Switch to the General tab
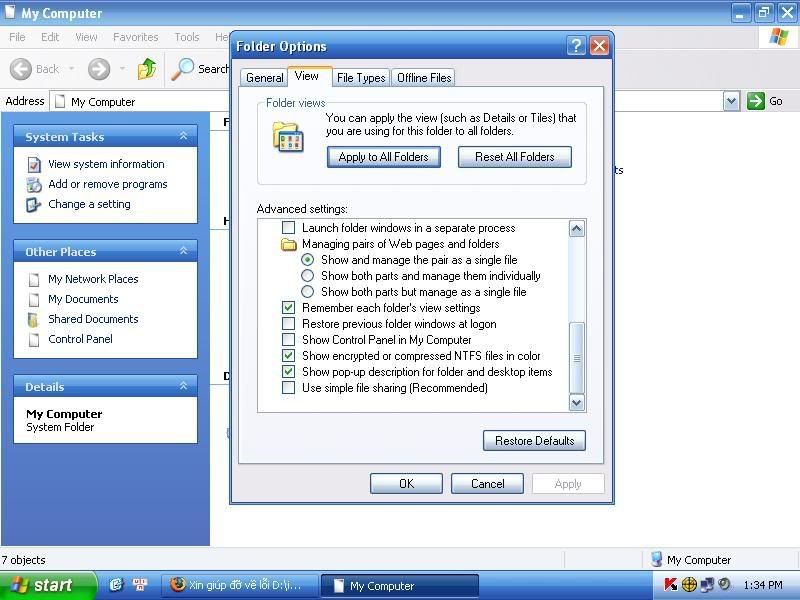Image resolution: width=800 pixels, height=600 pixels. (x=264, y=78)
